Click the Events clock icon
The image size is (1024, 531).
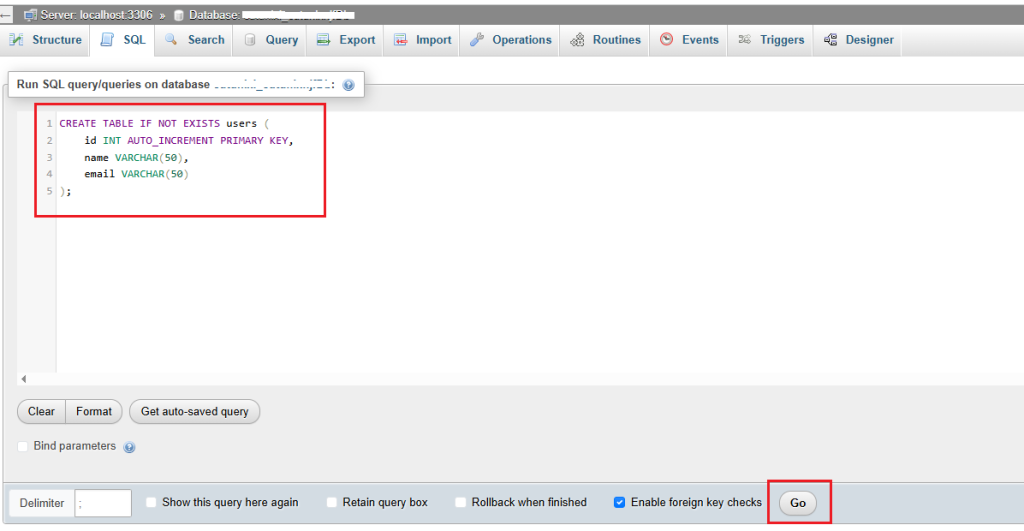point(666,40)
